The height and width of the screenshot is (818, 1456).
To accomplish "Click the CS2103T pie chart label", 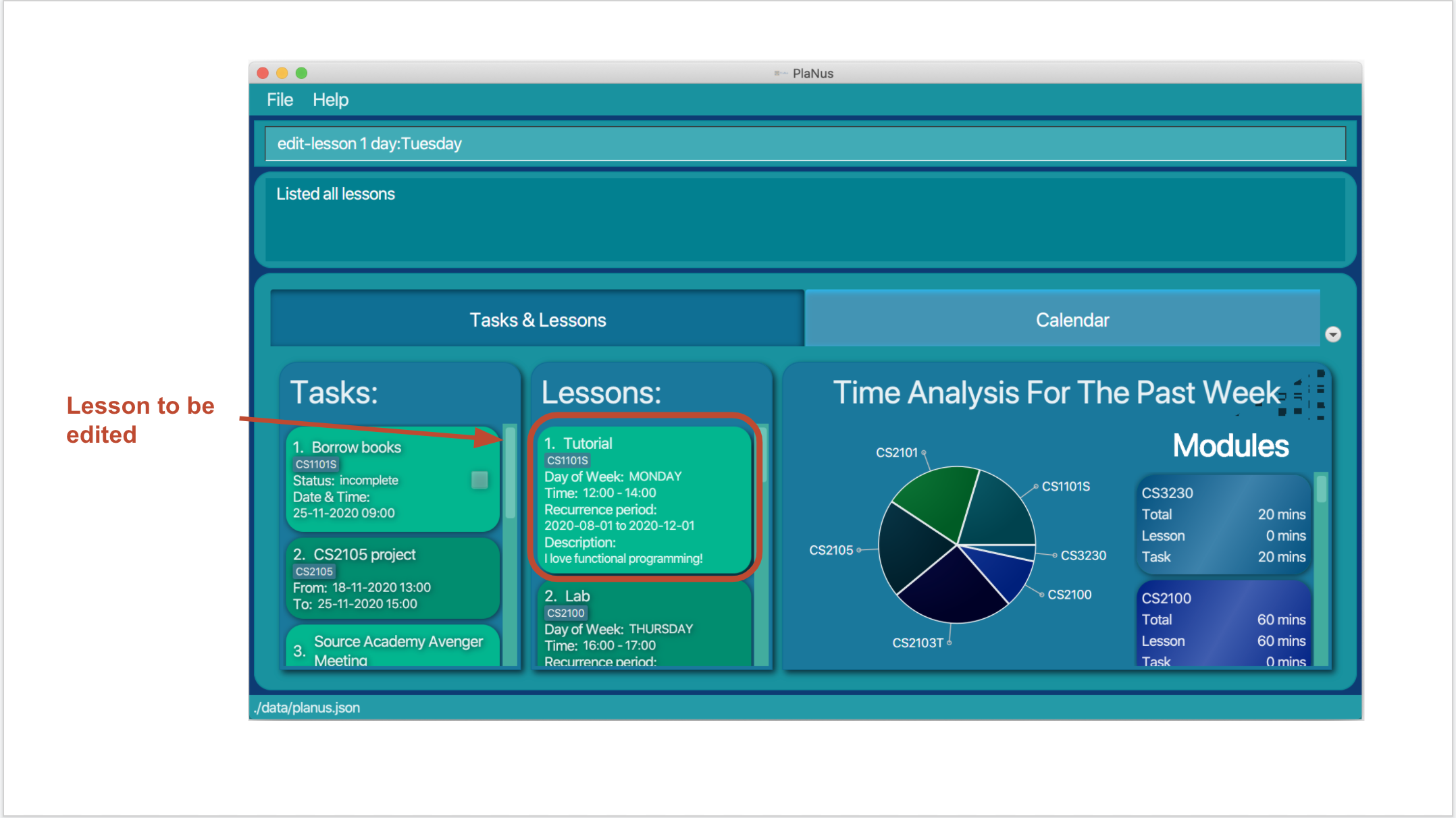I will tap(918, 643).
